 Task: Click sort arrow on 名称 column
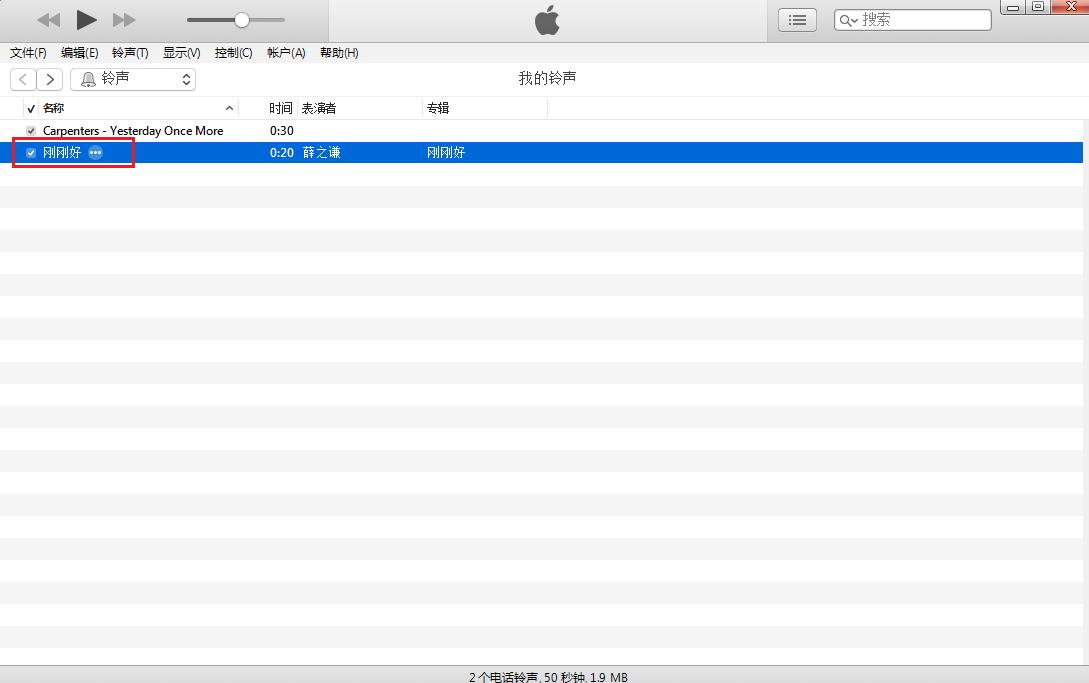(229, 108)
